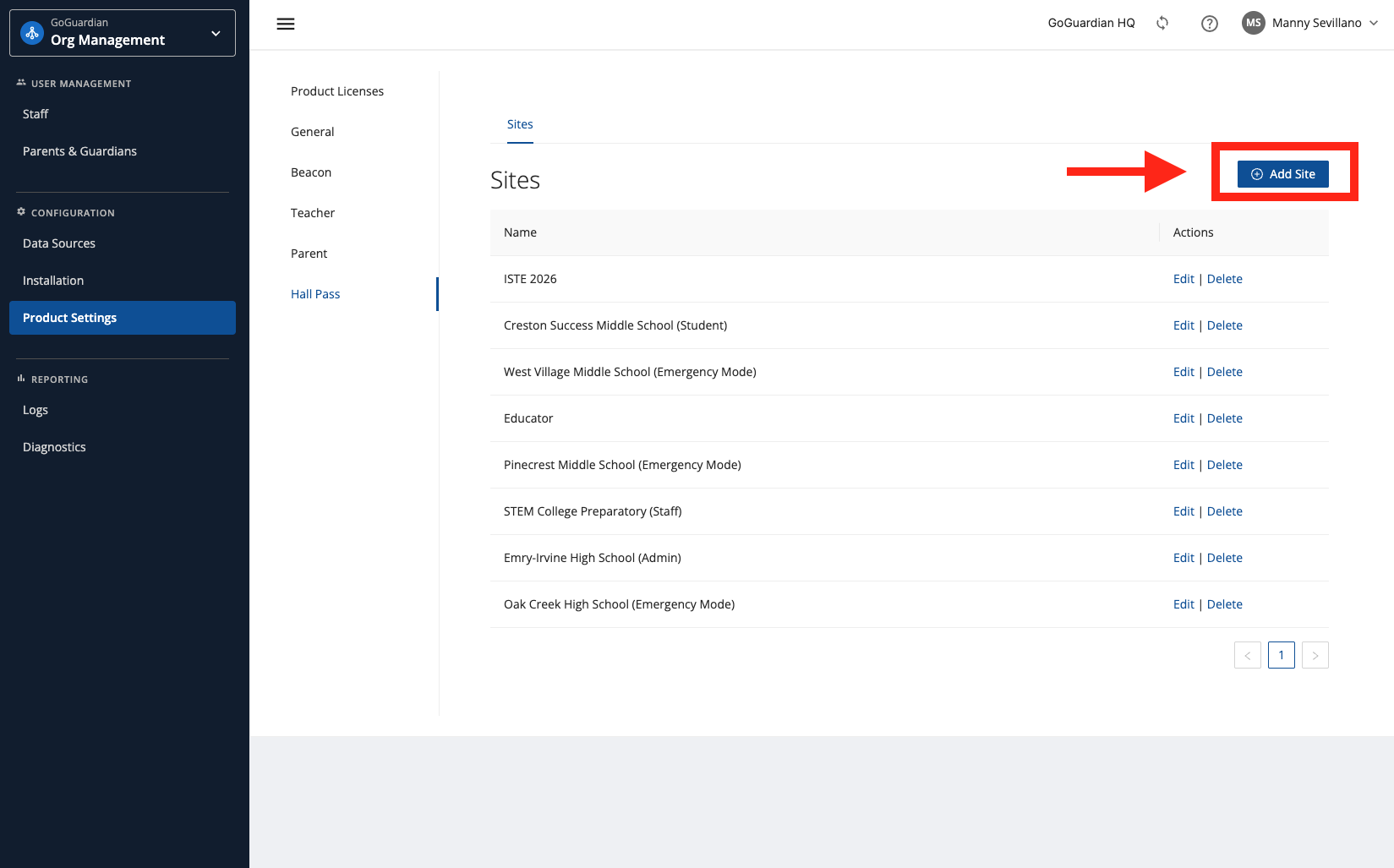The image size is (1394, 868).
Task: Select Hall Pass settings
Action: tap(315, 294)
